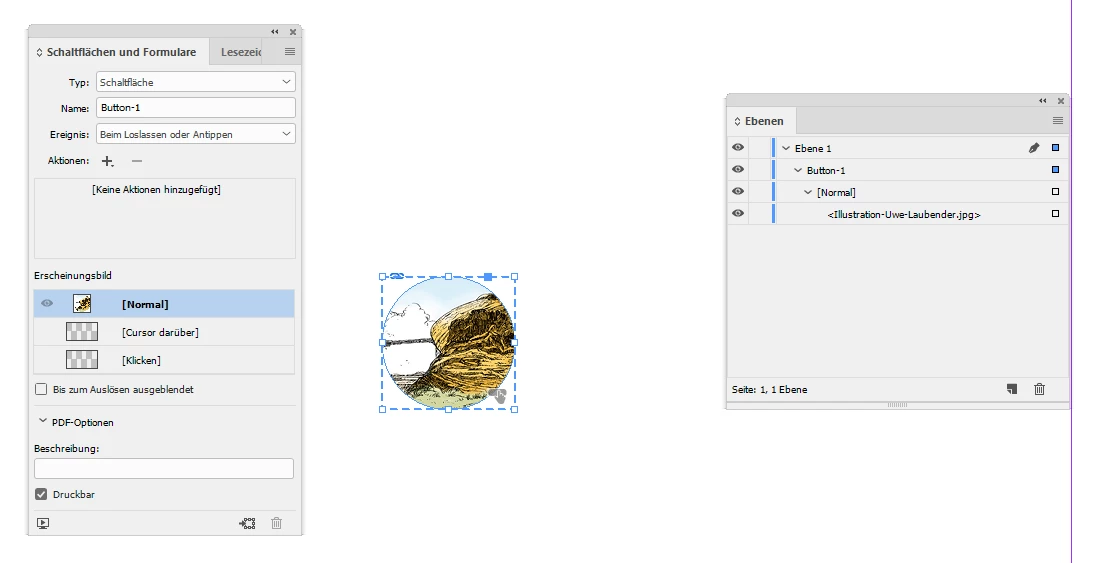Hide the Button-1 layer item

pos(738,169)
